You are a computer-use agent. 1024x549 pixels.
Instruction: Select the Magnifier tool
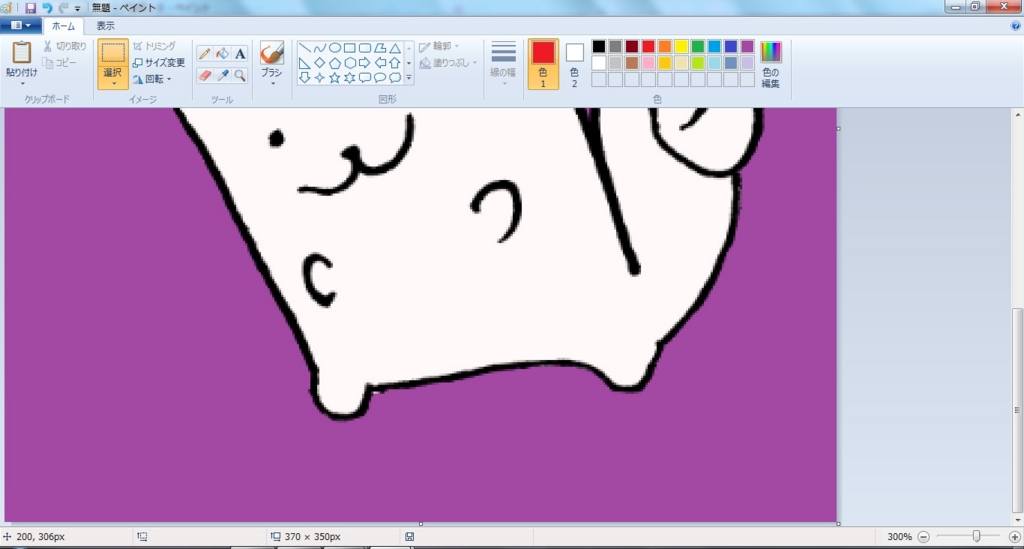coord(240,75)
